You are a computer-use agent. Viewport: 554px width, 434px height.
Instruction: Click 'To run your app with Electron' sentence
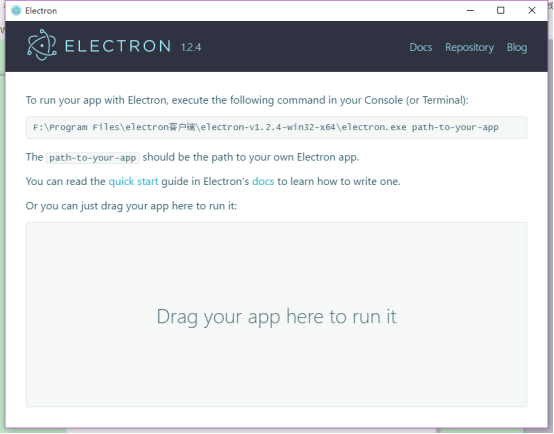coord(247,100)
